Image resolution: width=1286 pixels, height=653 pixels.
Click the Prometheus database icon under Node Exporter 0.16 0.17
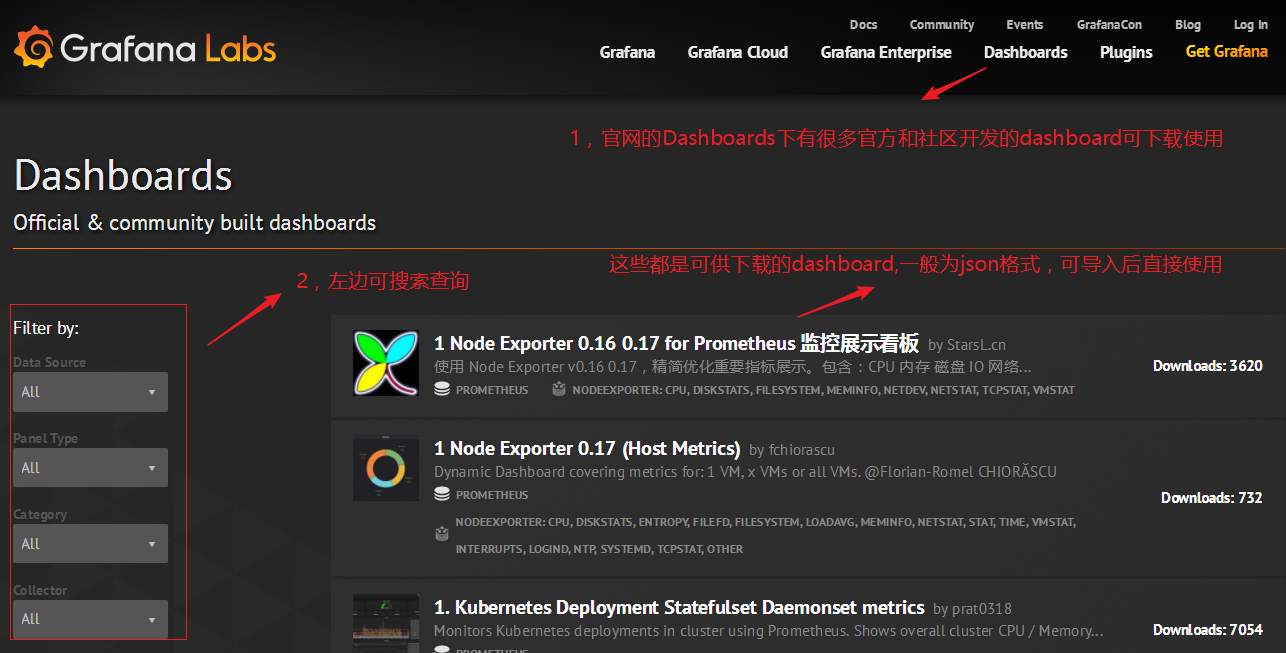442,390
